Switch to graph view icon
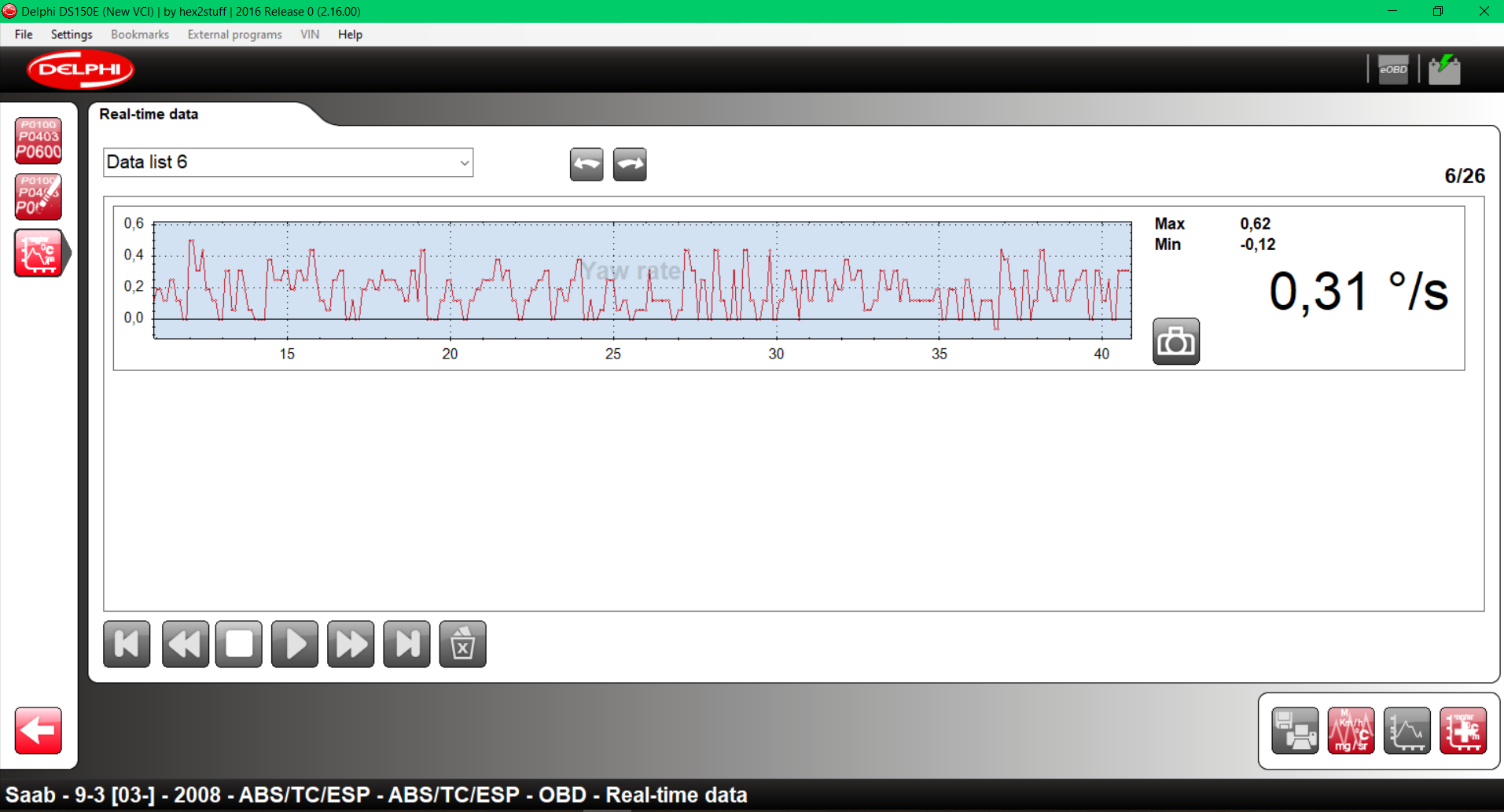Image resolution: width=1504 pixels, height=812 pixels. tap(1407, 730)
